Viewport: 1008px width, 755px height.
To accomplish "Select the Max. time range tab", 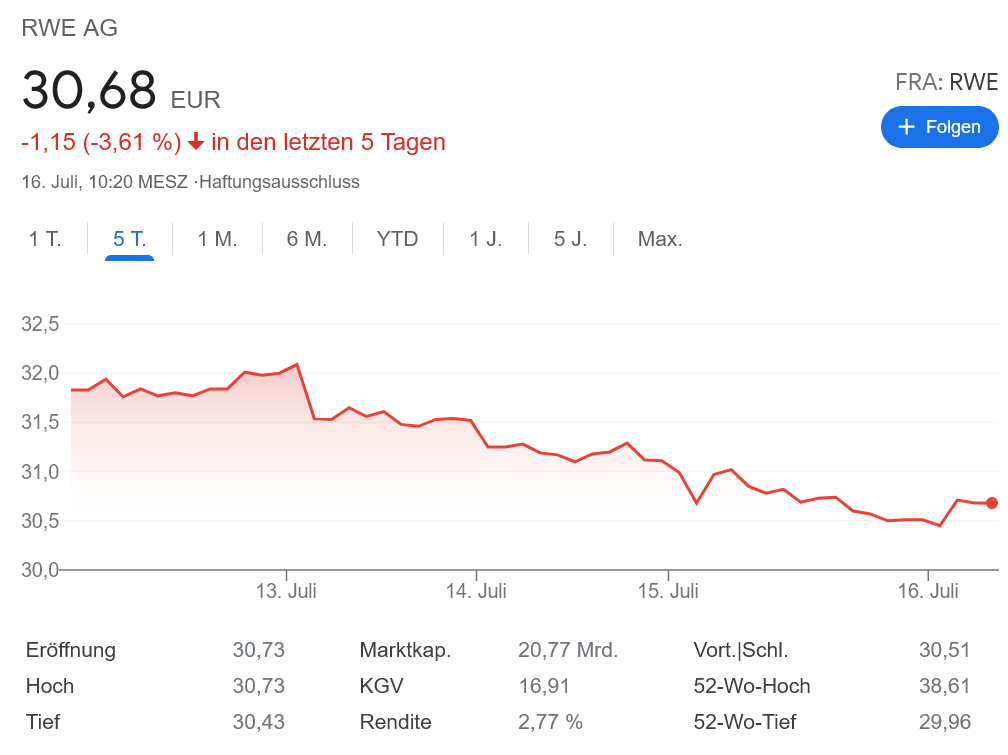I will click(x=660, y=239).
